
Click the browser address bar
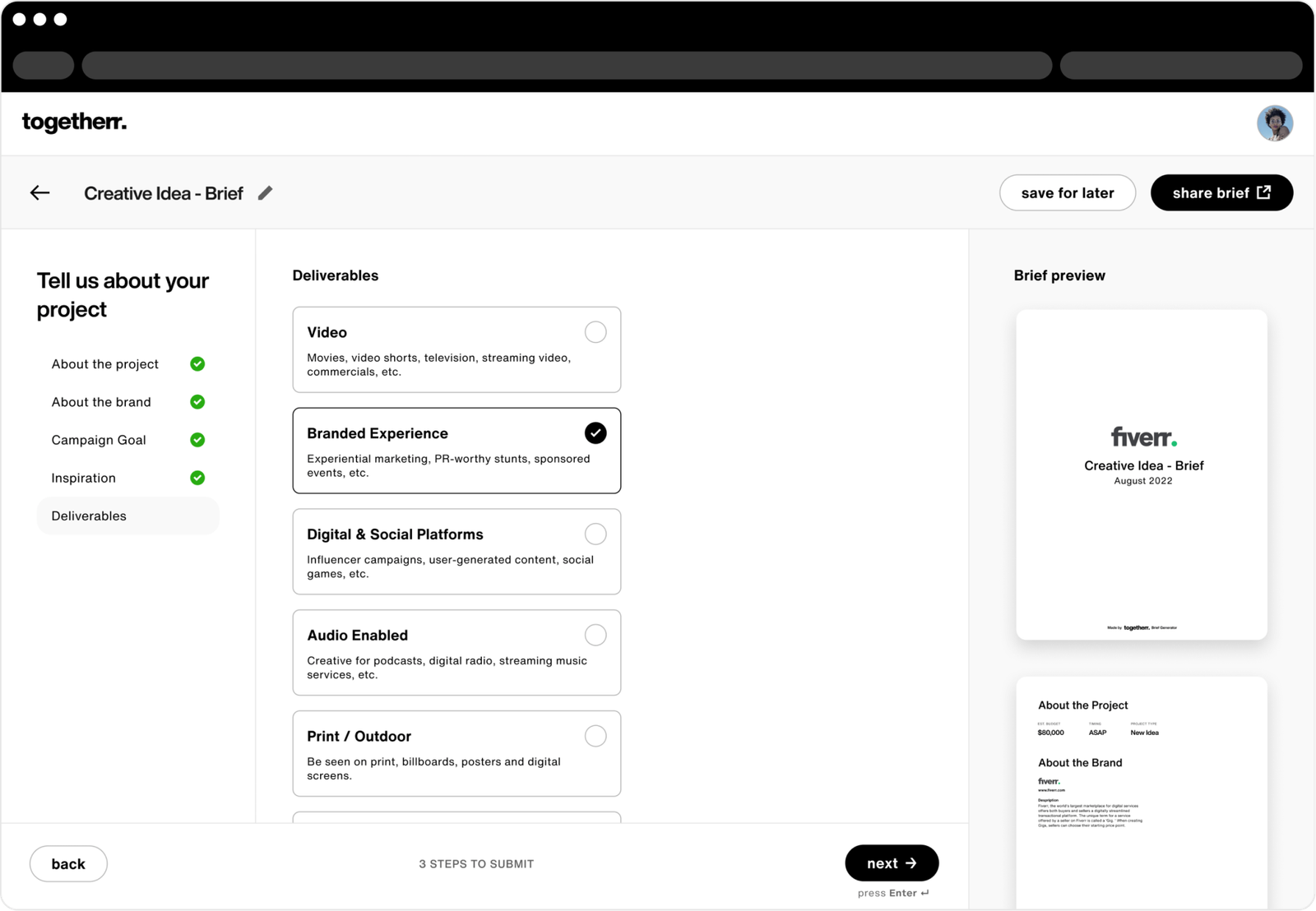point(567,65)
